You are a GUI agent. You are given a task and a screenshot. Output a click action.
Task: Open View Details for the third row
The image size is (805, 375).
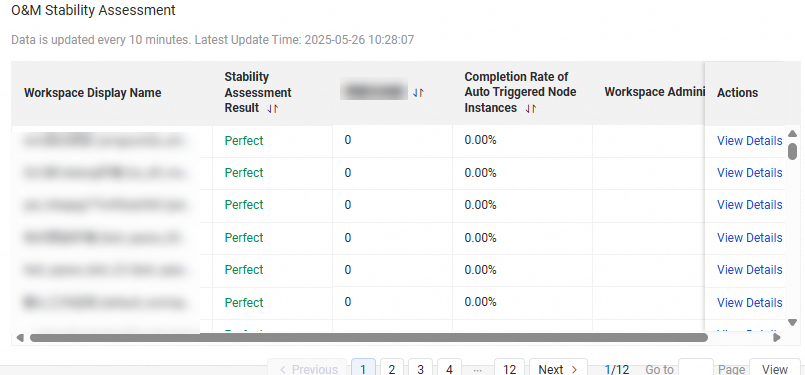[750, 205]
